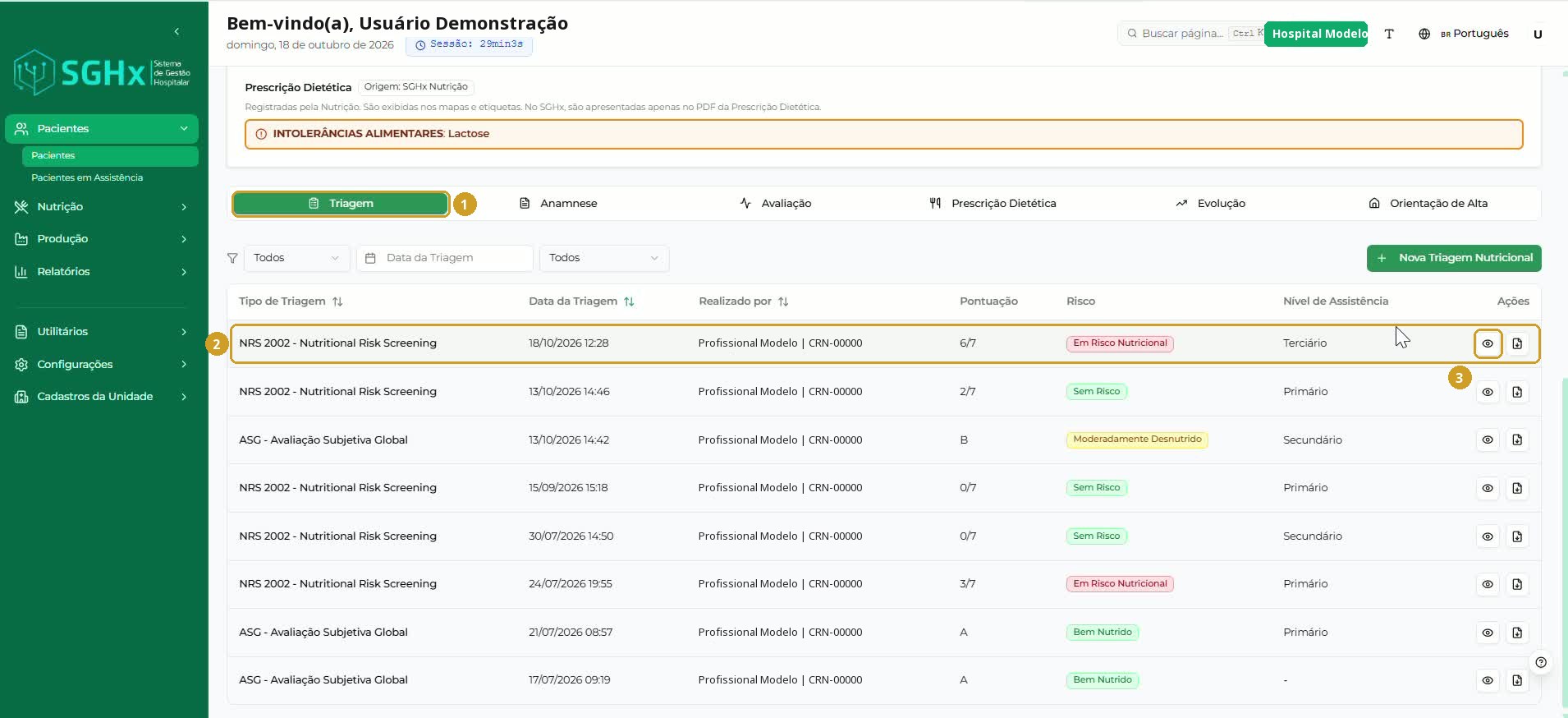
Task: Open PDF for the 13/10/2026 14:42 triagem
Action: click(1517, 440)
